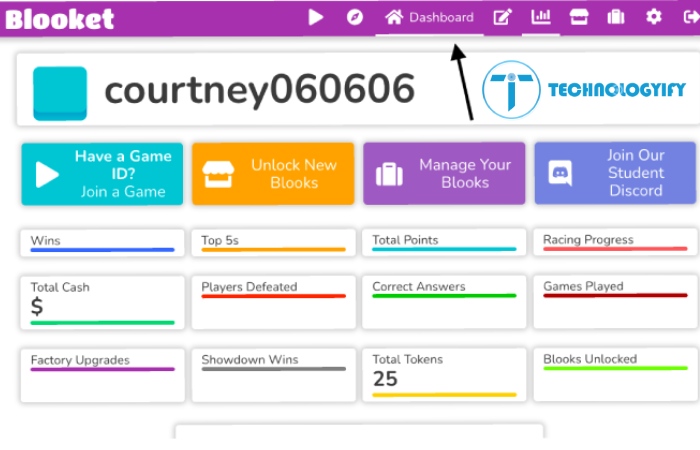Click Join Our Student Discord button
The image size is (700, 450).
coord(615,173)
